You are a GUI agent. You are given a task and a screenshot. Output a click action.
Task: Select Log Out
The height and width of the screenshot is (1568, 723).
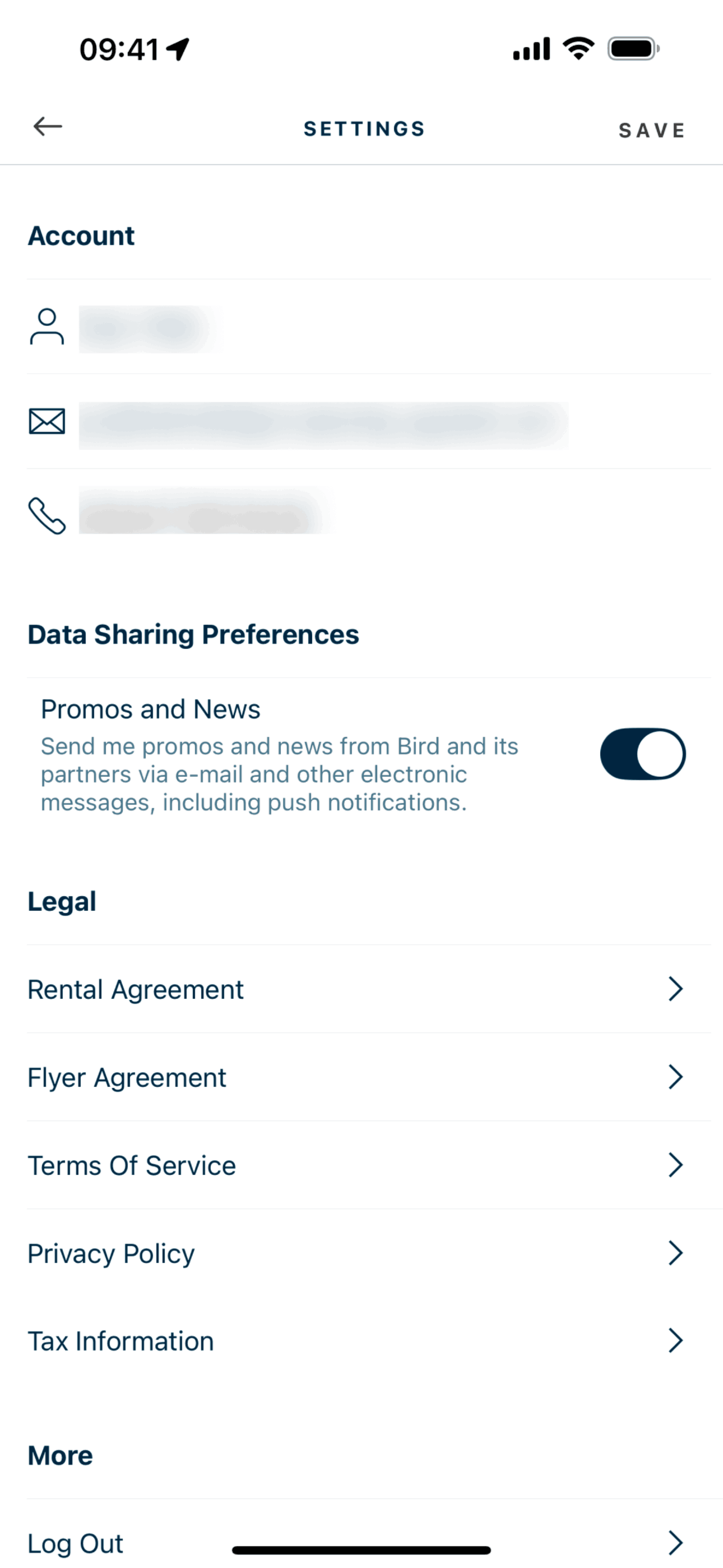coord(76,1543)
